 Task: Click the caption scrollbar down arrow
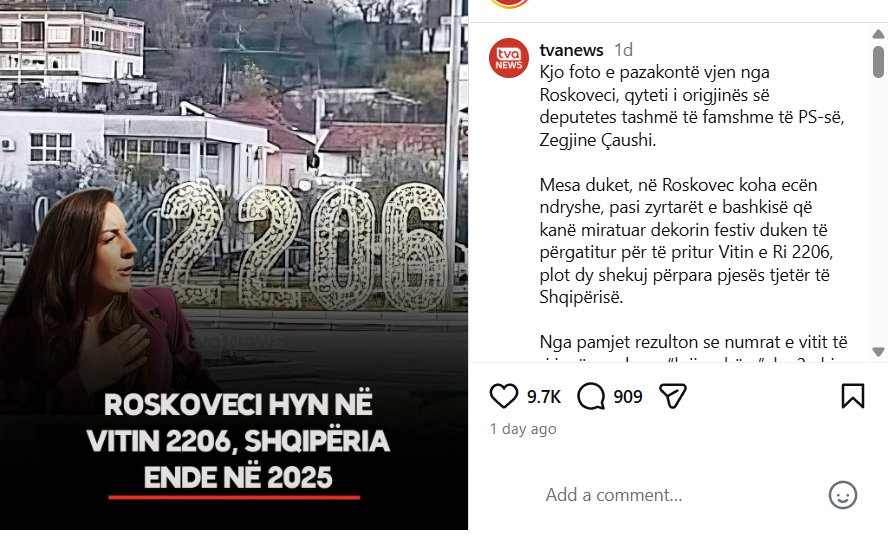[878, 352]
